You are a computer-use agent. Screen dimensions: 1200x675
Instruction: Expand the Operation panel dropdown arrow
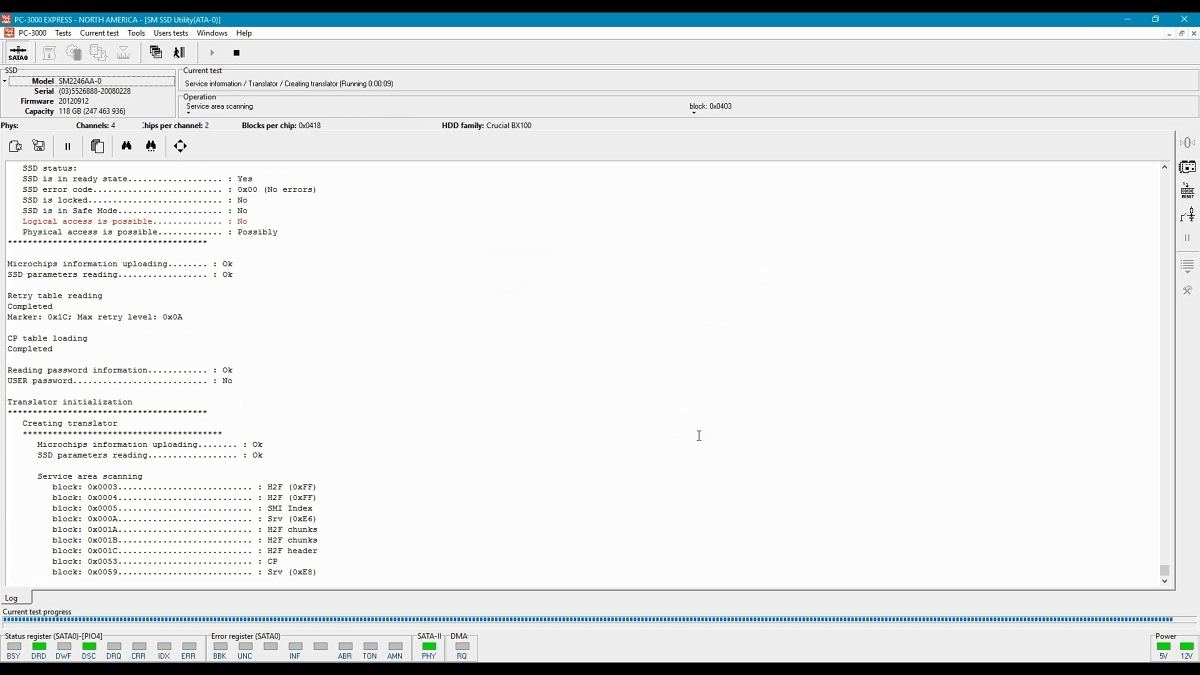point(188,112)
